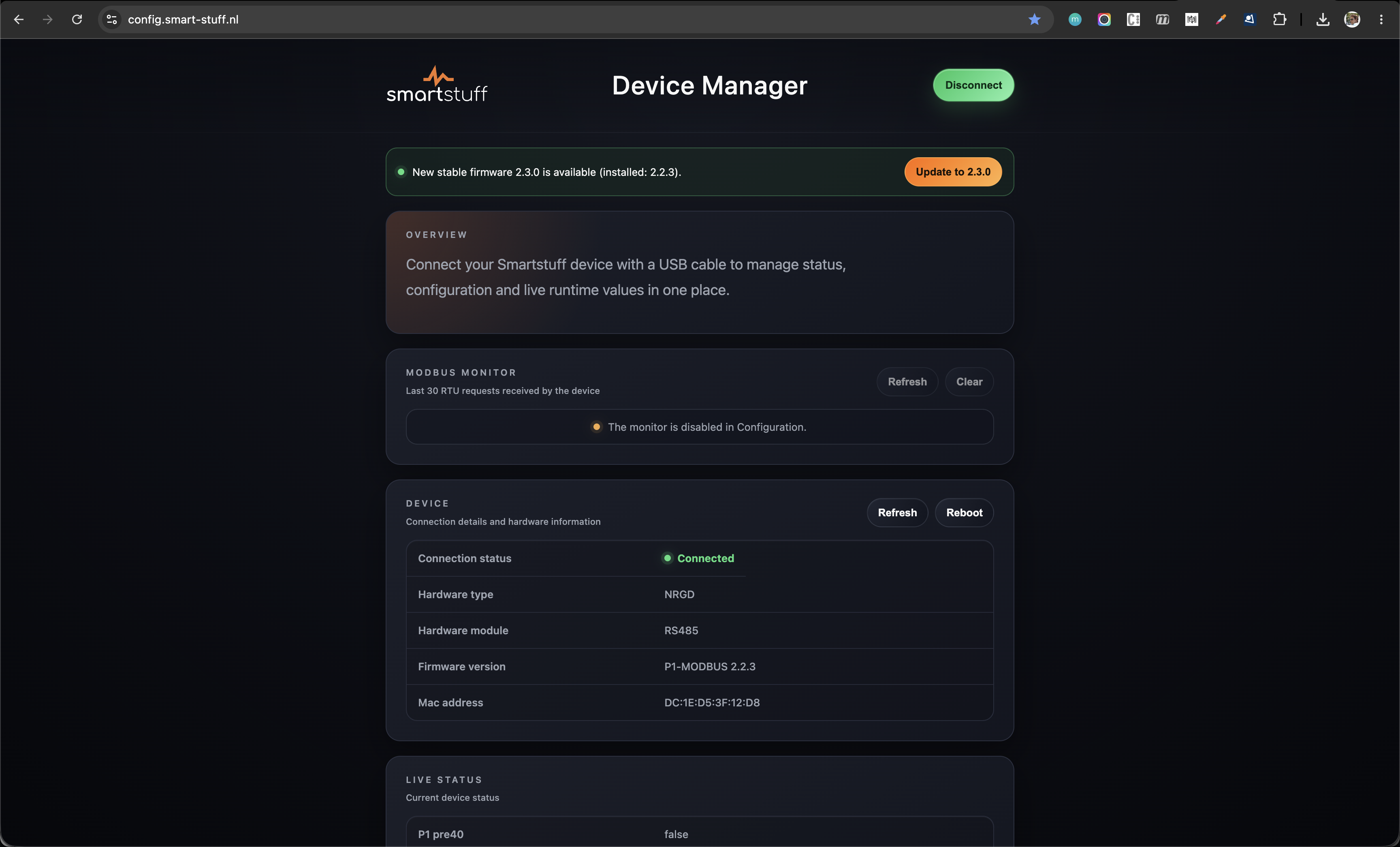This screenshot has height=847, width=1400.
Task: Click 'Last 30 RTU requests' subtitle
Action: click(502, 391)
